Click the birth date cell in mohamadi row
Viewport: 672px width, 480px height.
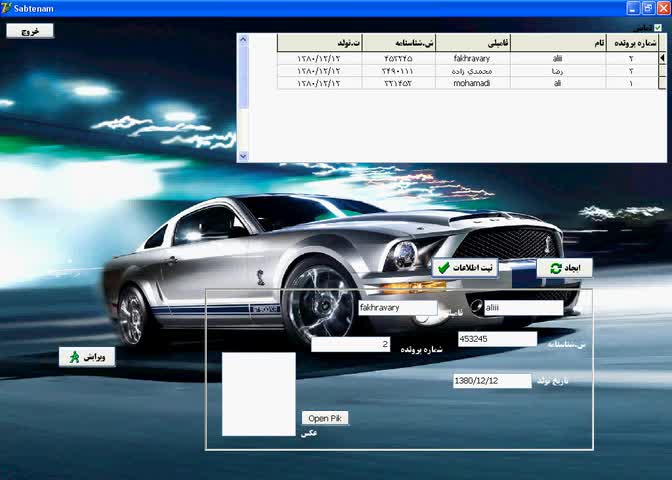tap(320, 83)
